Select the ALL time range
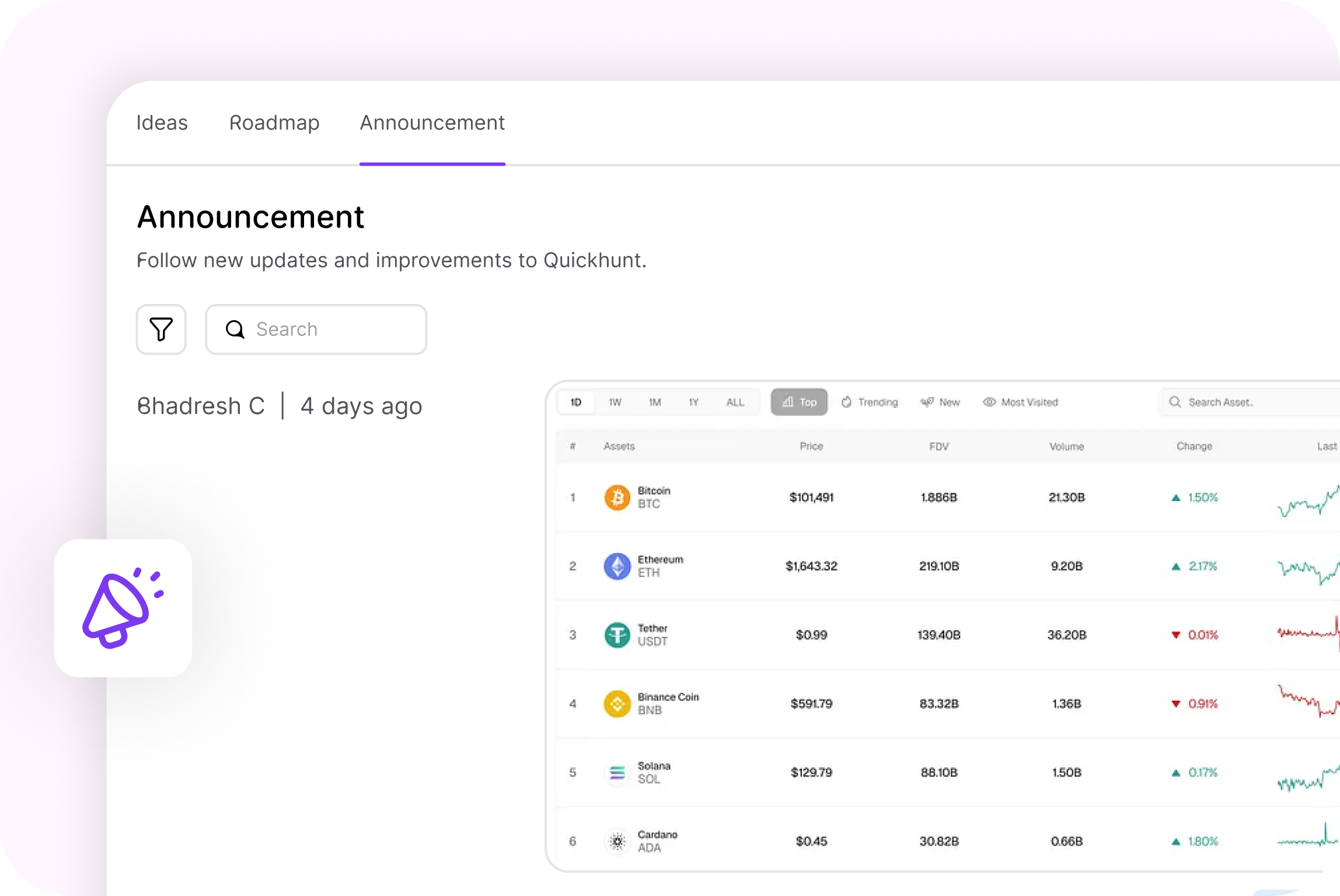Image resolution: width=1340 pixels, height=896 pixels. [x=735, y=402]
